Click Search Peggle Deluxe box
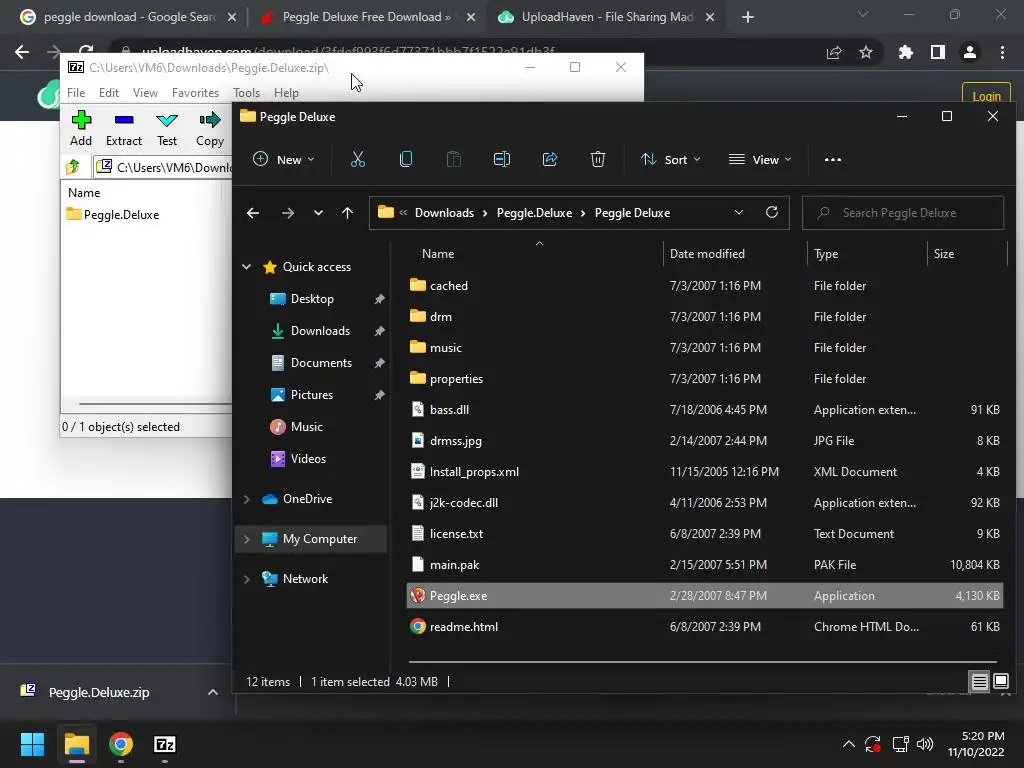Viewport: 1024px width, 768px height. (x=903, y=213)
